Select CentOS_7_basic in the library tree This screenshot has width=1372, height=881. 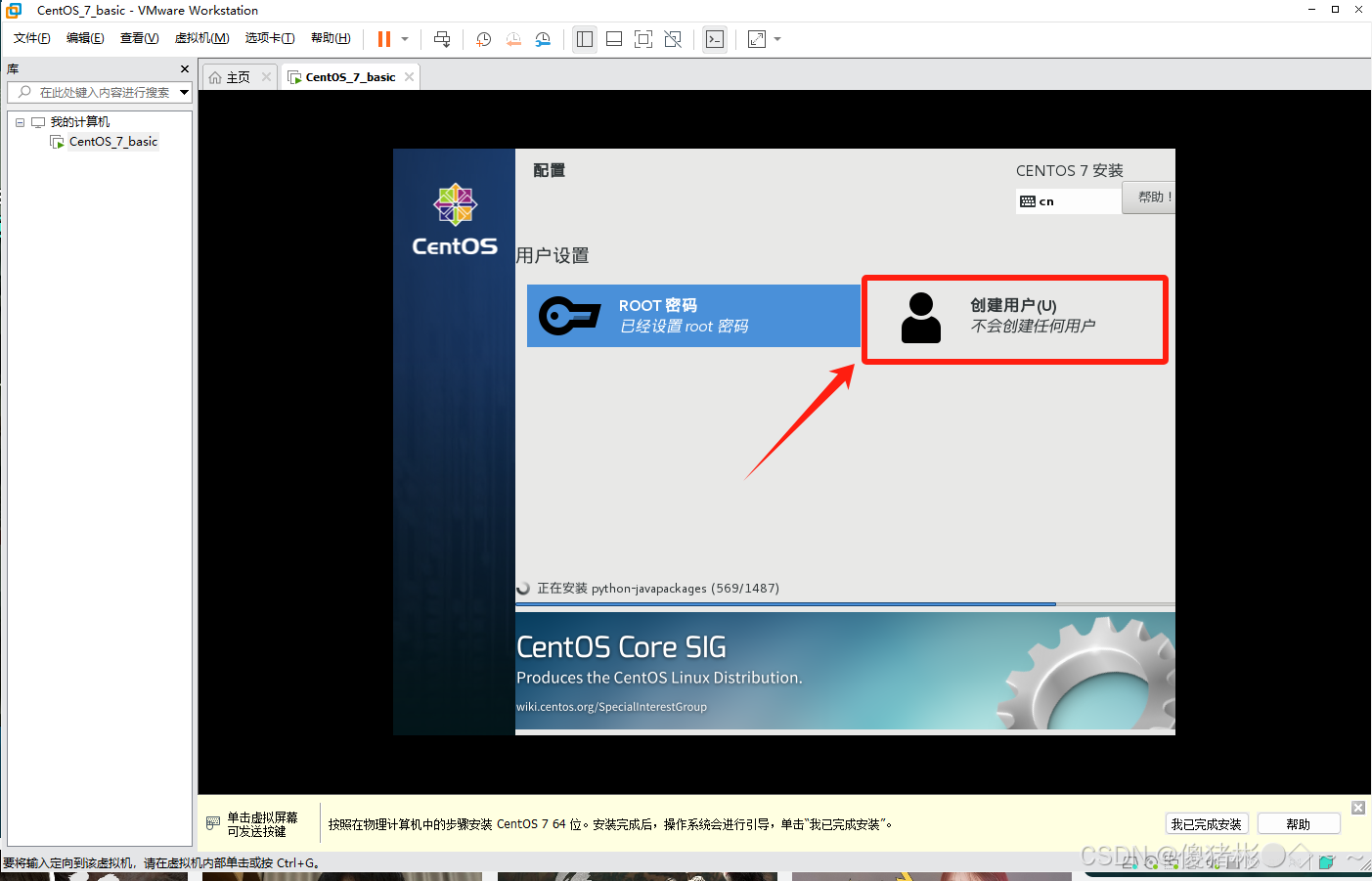coord(113,142)
